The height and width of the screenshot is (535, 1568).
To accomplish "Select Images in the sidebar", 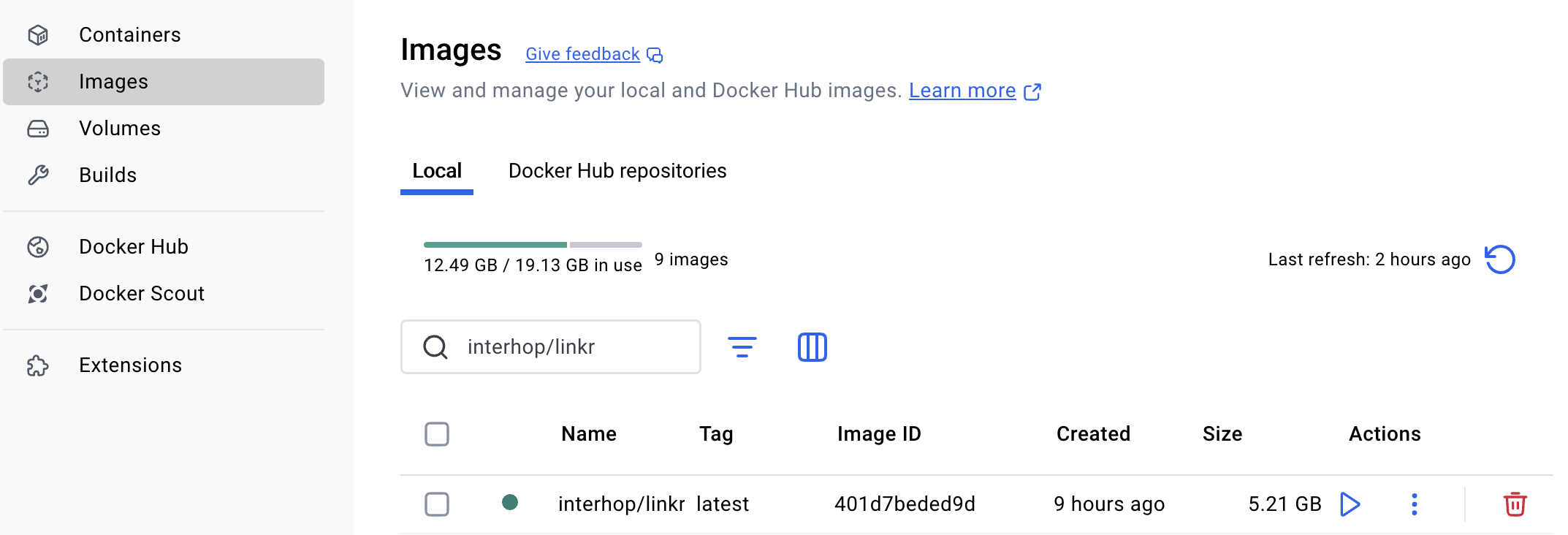I will point(164,82).
